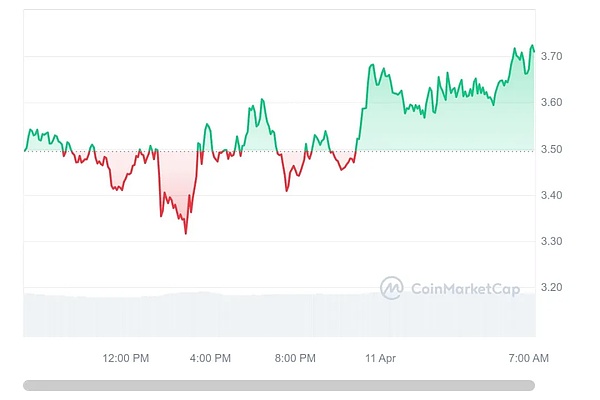Screen dimensions: 600x400
Task: Click the 3.70 price axis label
Action: [551, 57]
